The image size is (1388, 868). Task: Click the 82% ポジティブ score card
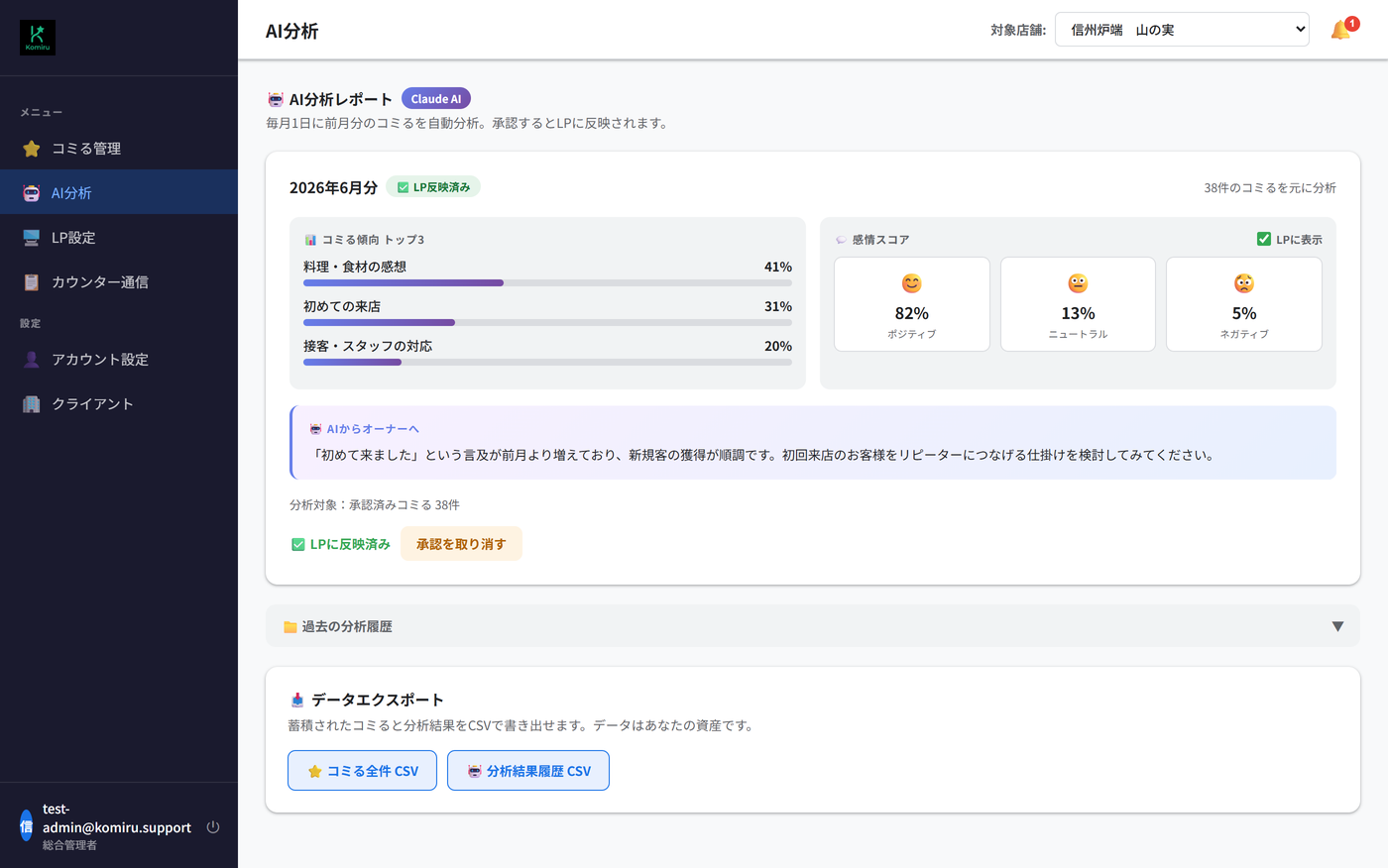tap(912, 304)
